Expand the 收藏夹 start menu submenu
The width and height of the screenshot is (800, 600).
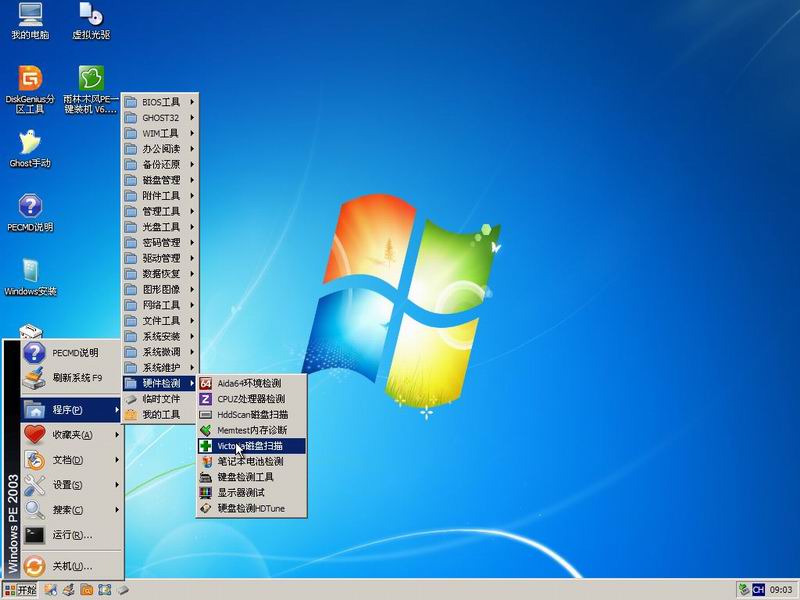click(x=72, y=435)
